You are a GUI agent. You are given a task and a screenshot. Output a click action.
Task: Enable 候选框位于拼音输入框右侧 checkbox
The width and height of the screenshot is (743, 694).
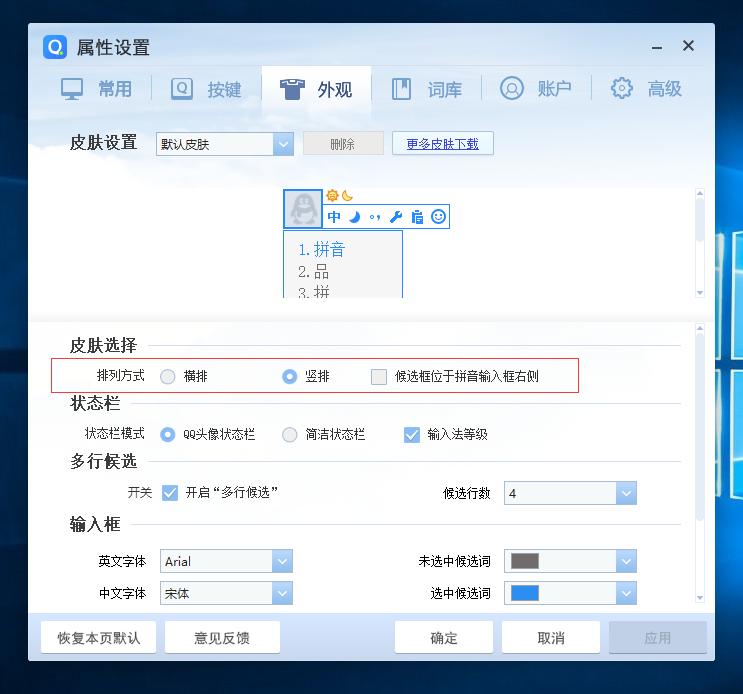tap(379, 377)
